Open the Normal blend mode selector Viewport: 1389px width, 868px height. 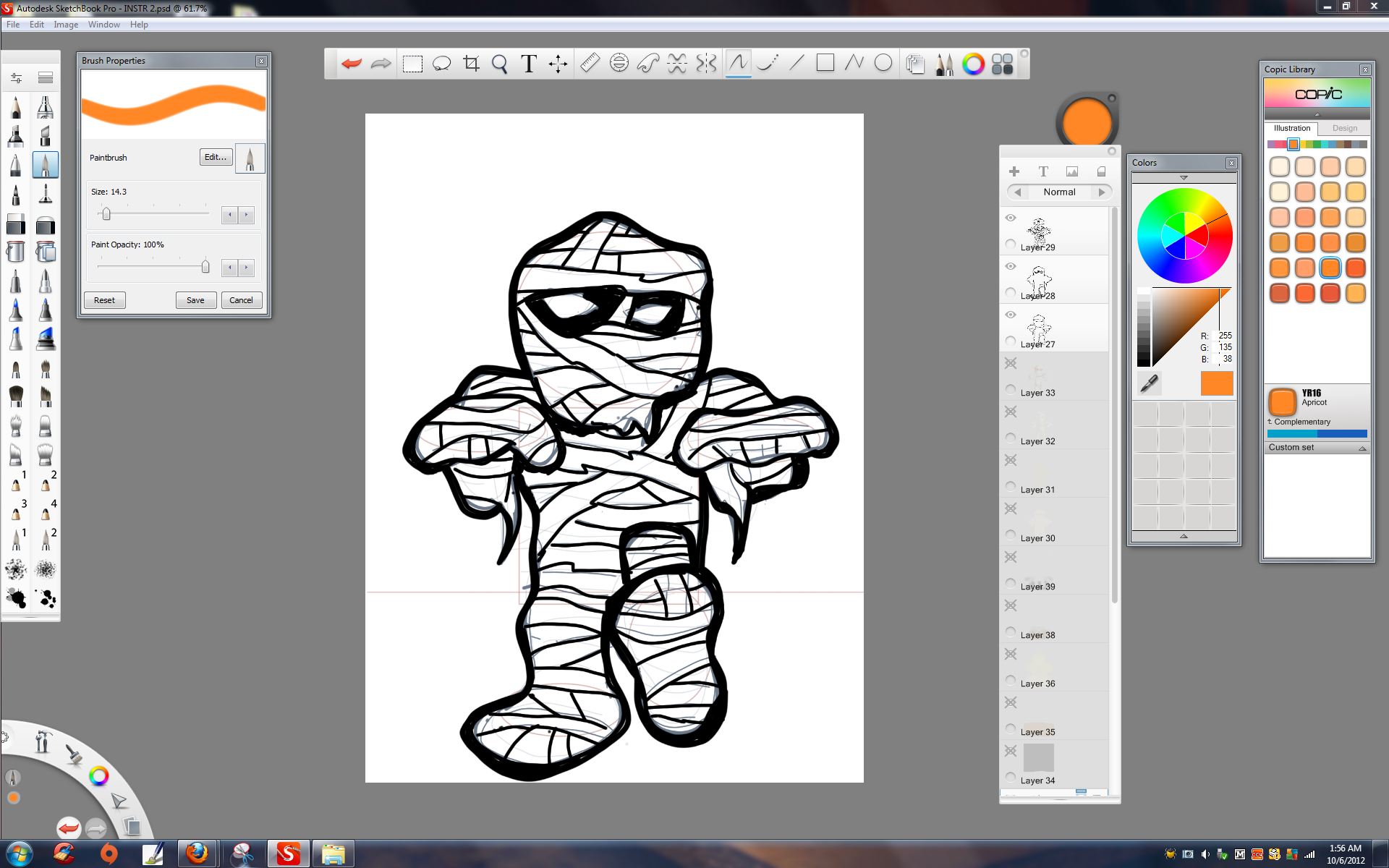click(1059, 192)
